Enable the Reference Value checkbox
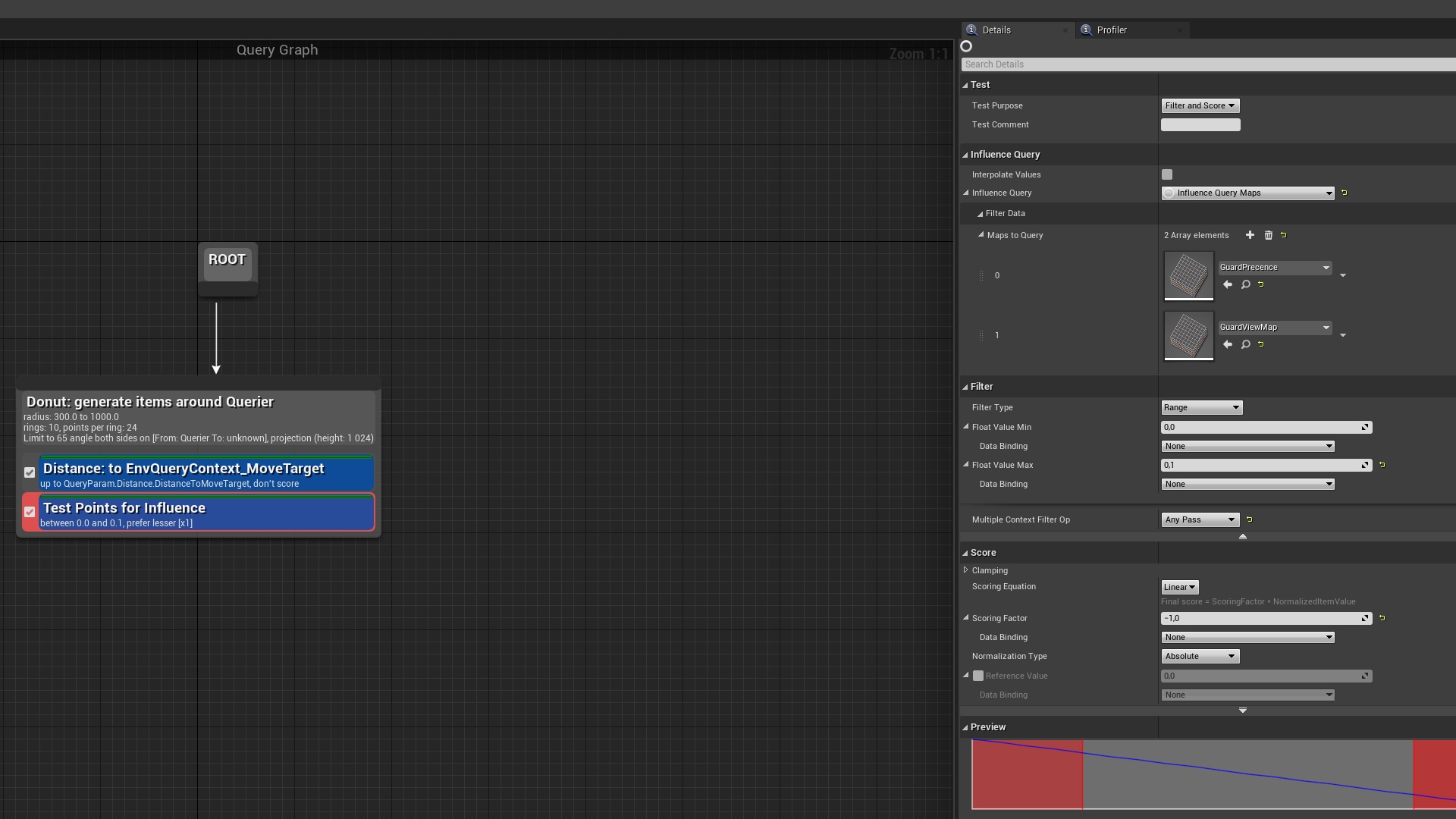 point(978,676)
